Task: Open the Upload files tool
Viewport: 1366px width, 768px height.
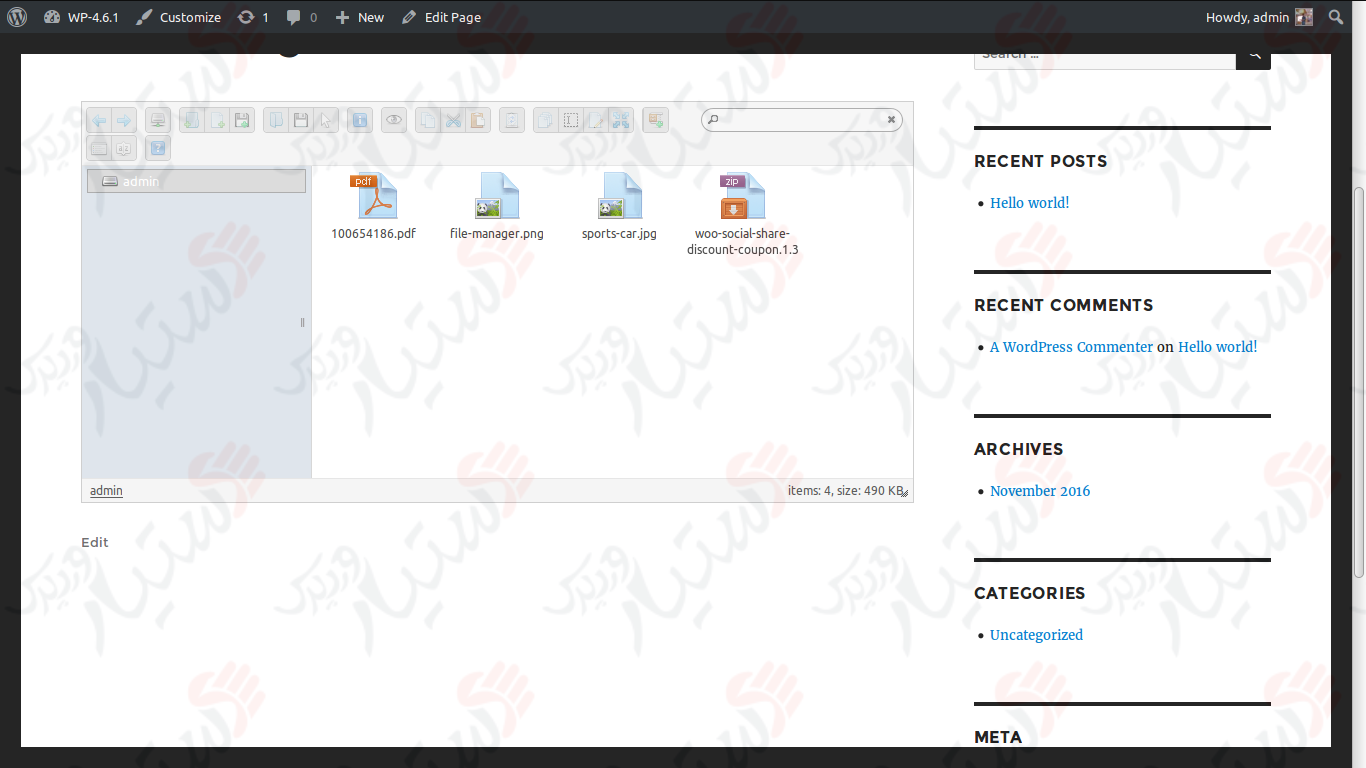Action: [241, 120]
